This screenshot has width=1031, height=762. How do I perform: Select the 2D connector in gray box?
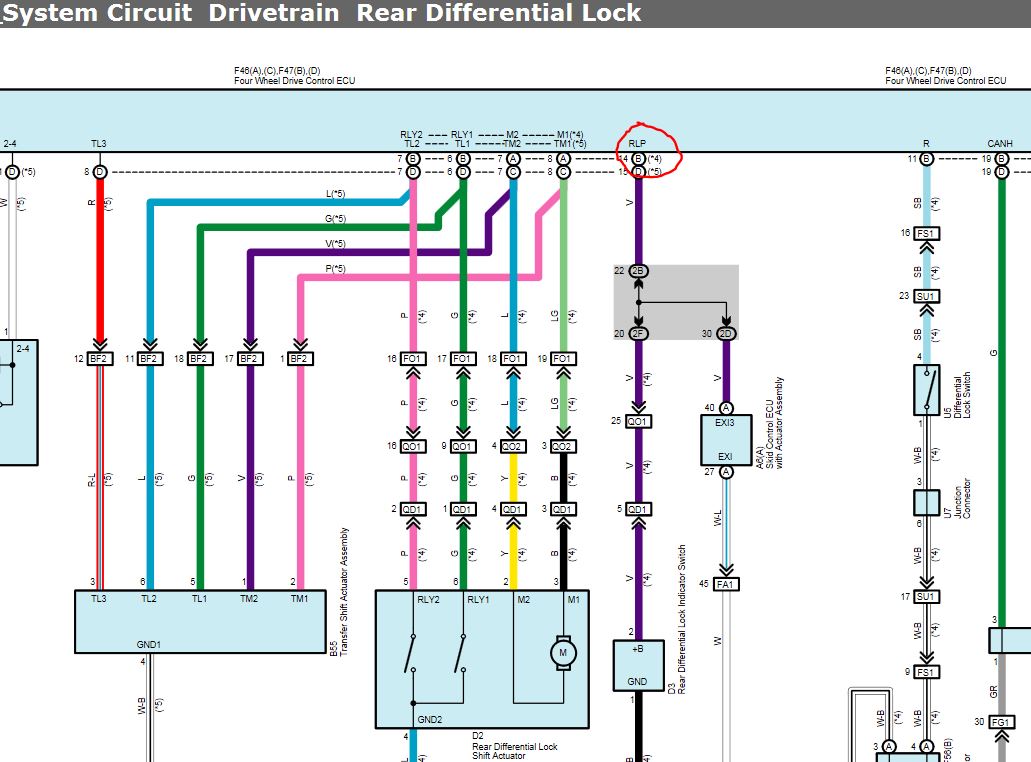pyautogui.click(x=726, y=333)
